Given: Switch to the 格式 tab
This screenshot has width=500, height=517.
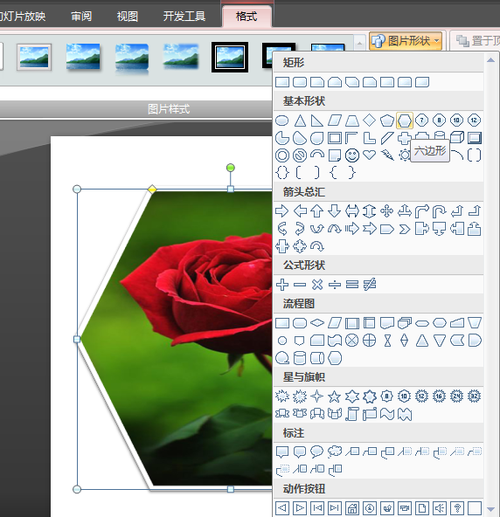Looking at the screenshot, I should pyautogui.click(x=246, y=16).
